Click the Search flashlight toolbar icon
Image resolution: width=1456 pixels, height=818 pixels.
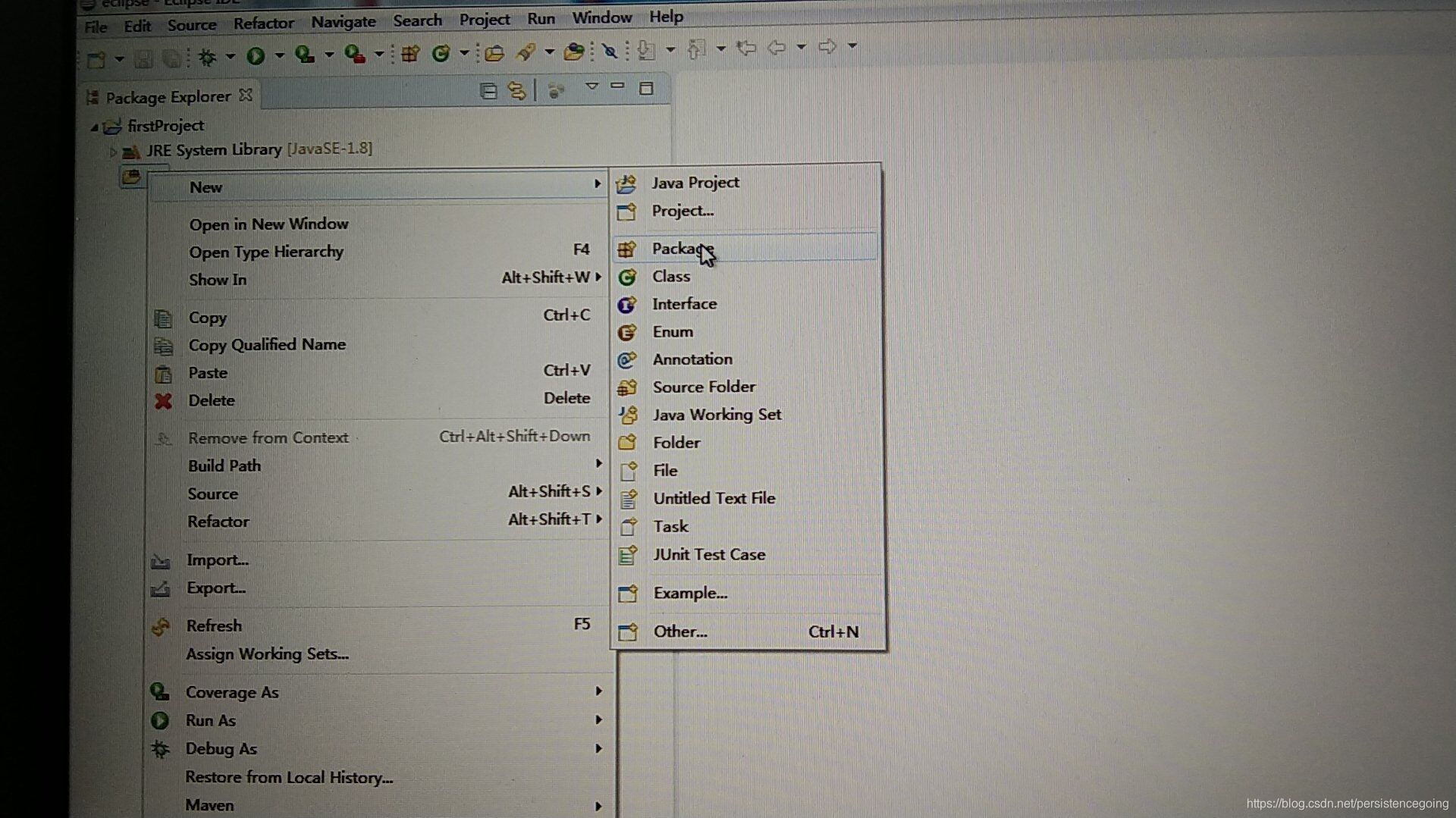point(526,52)
